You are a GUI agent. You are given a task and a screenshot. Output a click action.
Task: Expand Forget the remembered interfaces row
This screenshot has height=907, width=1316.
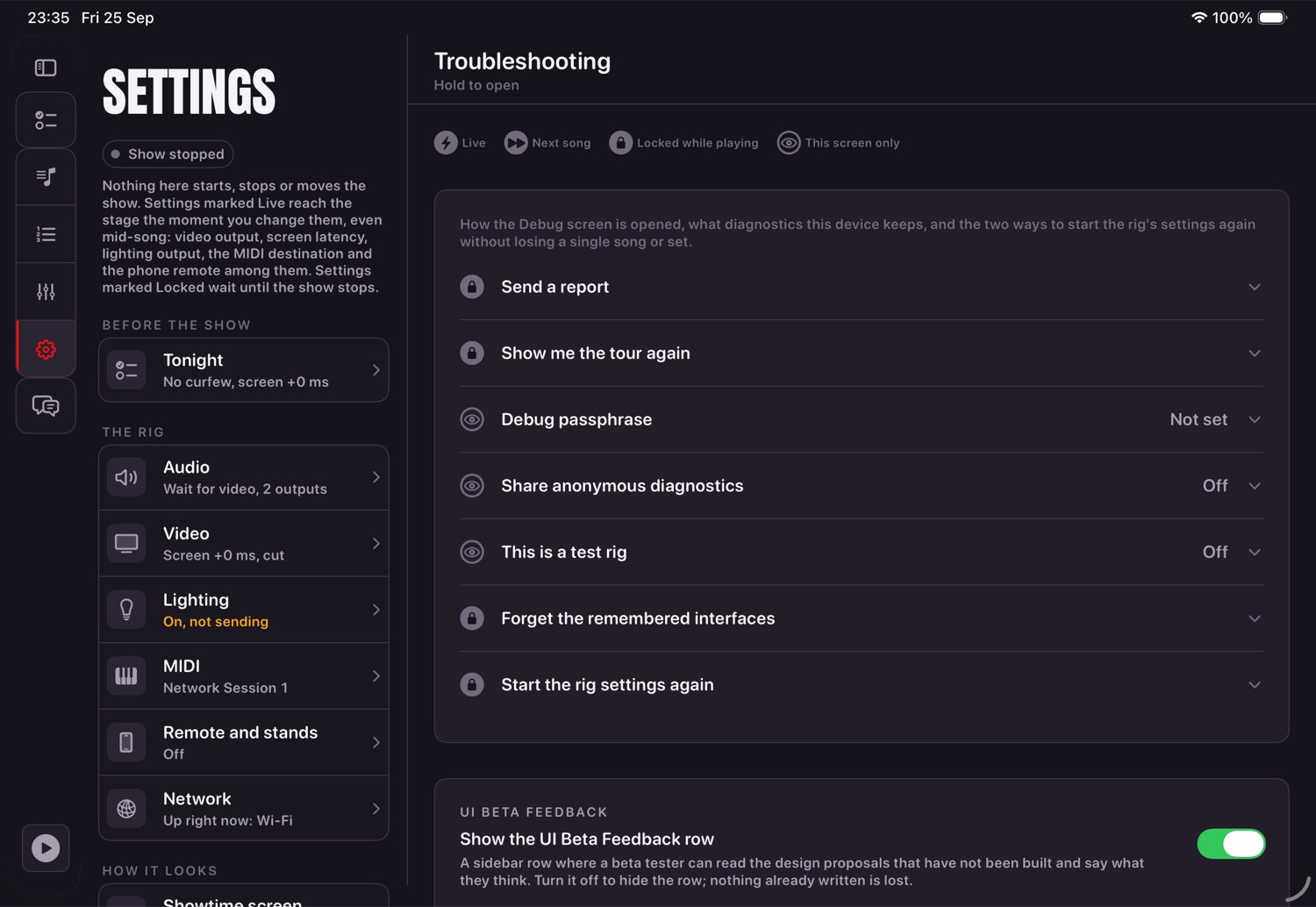pyautogui.click(x=862, y=618)
